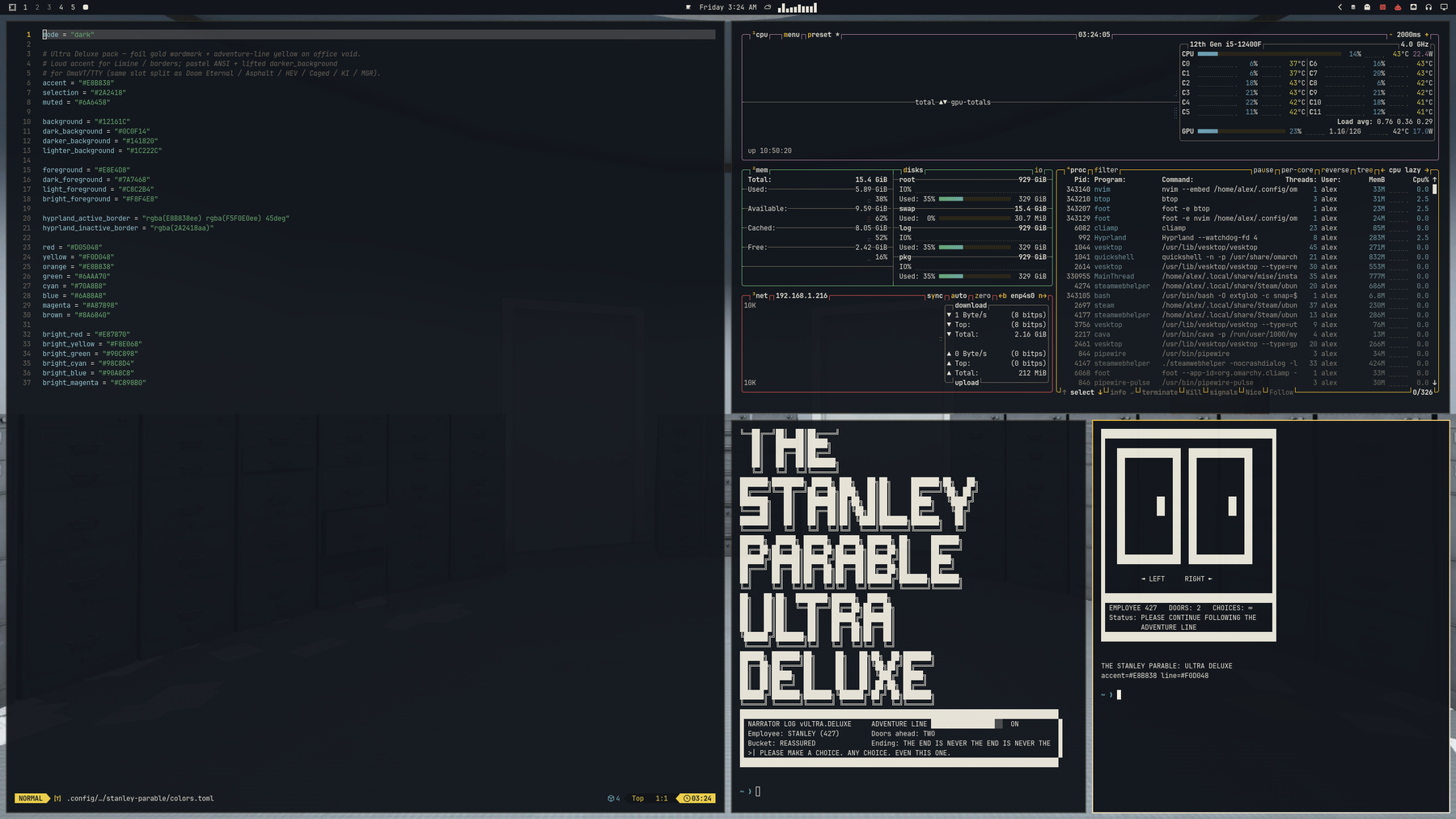Screen dimensions: 1456x819
Task: Switch to workspace 5 in top bar
Action: click(x=73, y=7)
